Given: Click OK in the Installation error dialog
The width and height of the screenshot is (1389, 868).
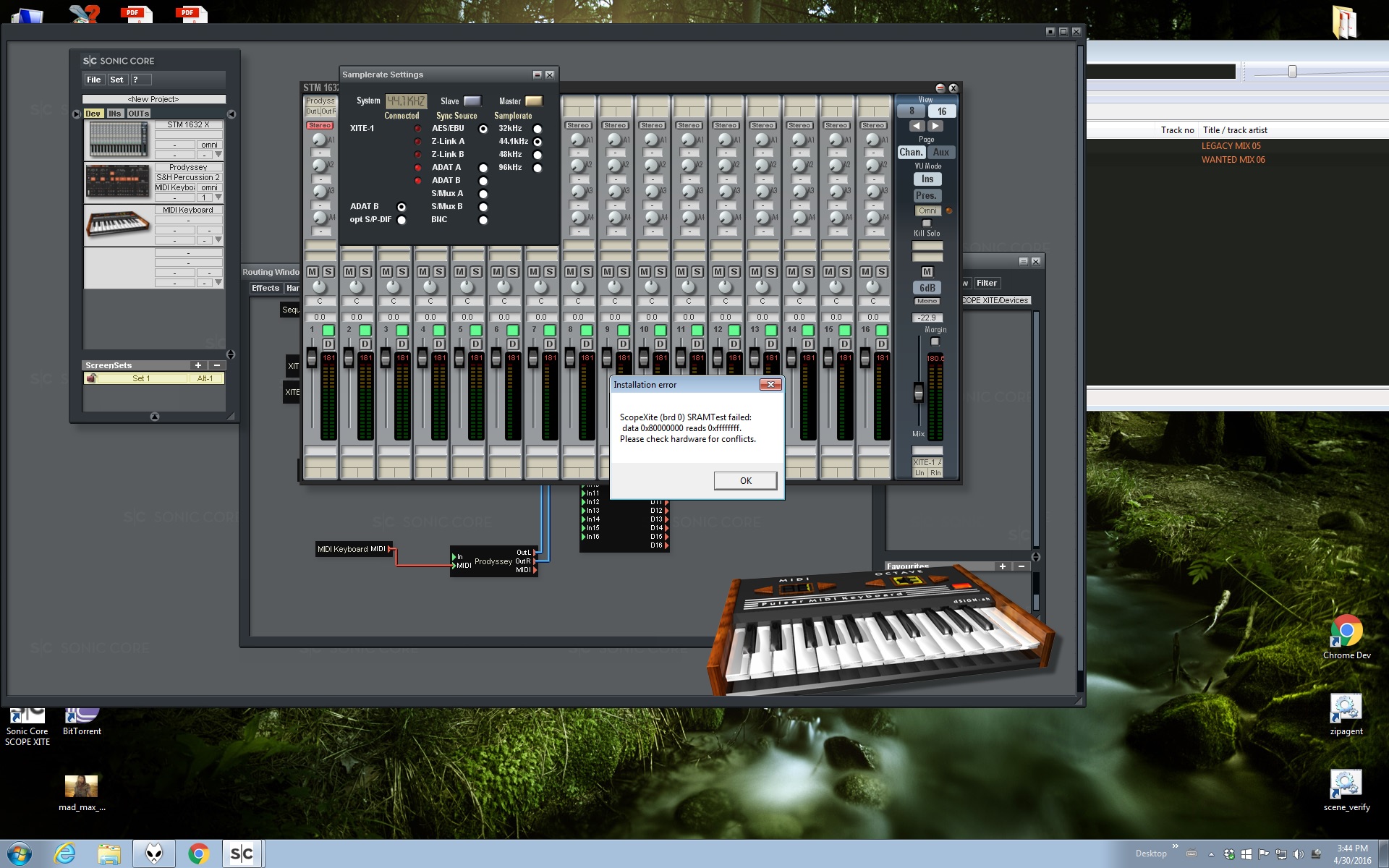Looking at the screenshot, I should tap(745, 481).
